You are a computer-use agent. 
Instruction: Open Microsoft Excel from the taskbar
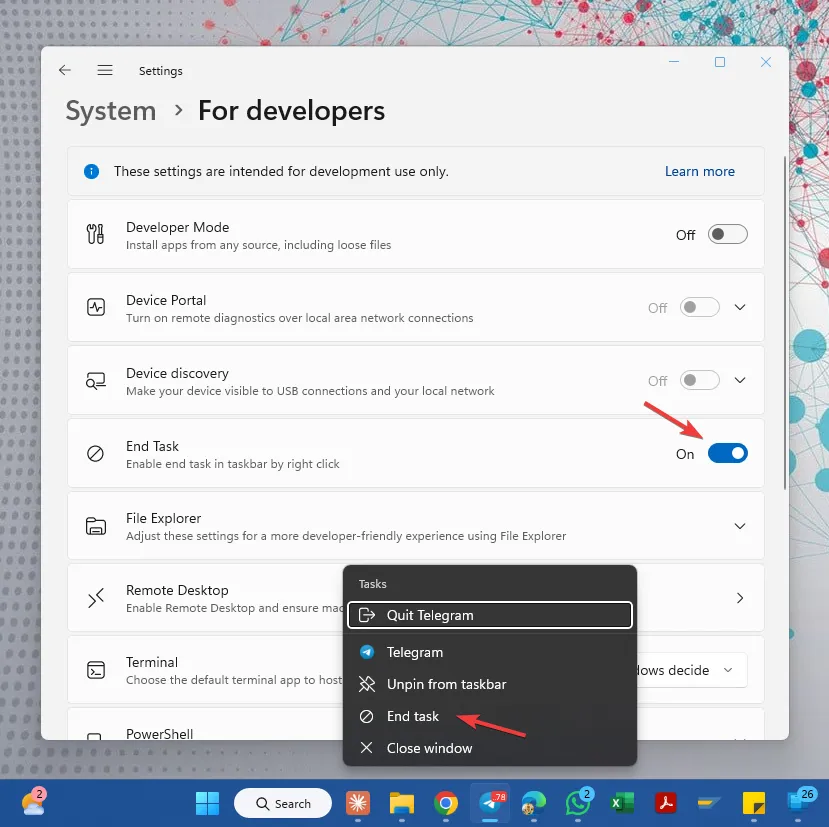pos(622,803)
